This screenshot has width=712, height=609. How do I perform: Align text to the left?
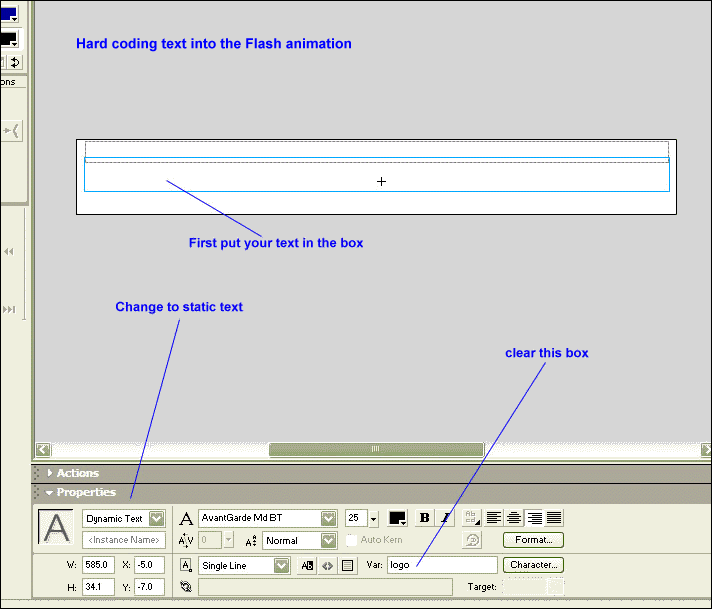point(493,518)
